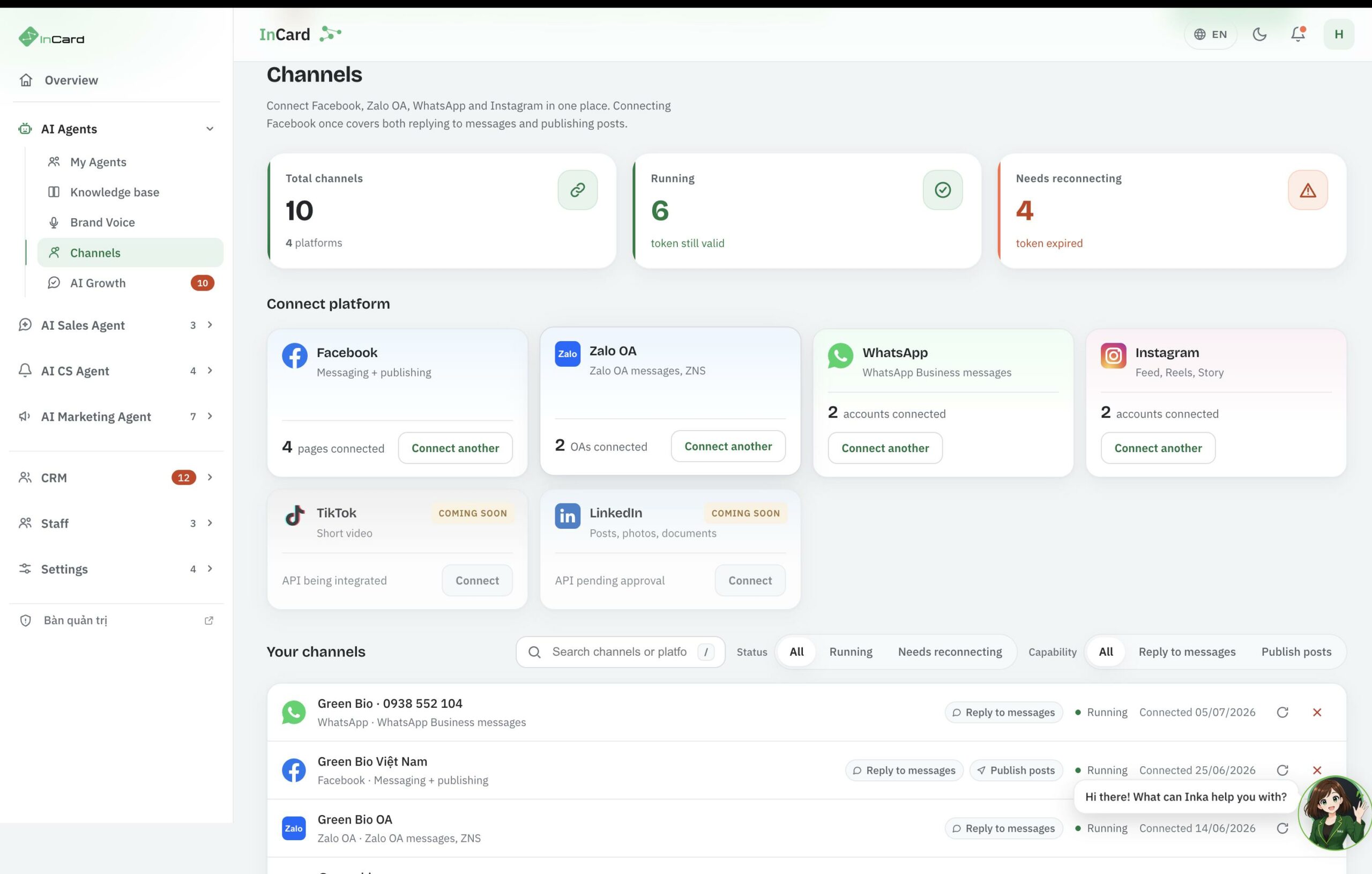Open Brand Voice page
The height and width of the screenshot is (874, 1372).
(x=130, y=223)
